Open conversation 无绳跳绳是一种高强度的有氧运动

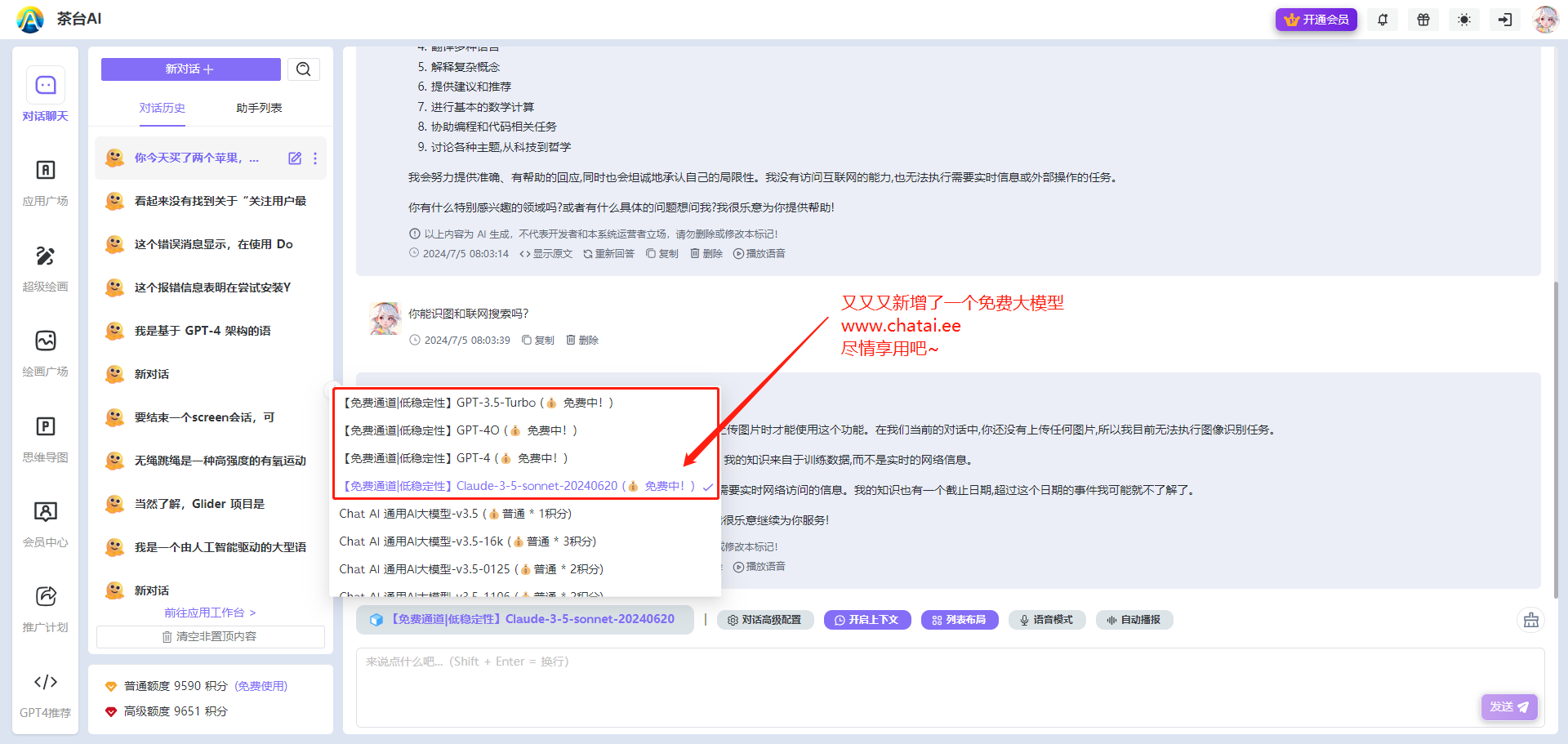coord(211,461)
